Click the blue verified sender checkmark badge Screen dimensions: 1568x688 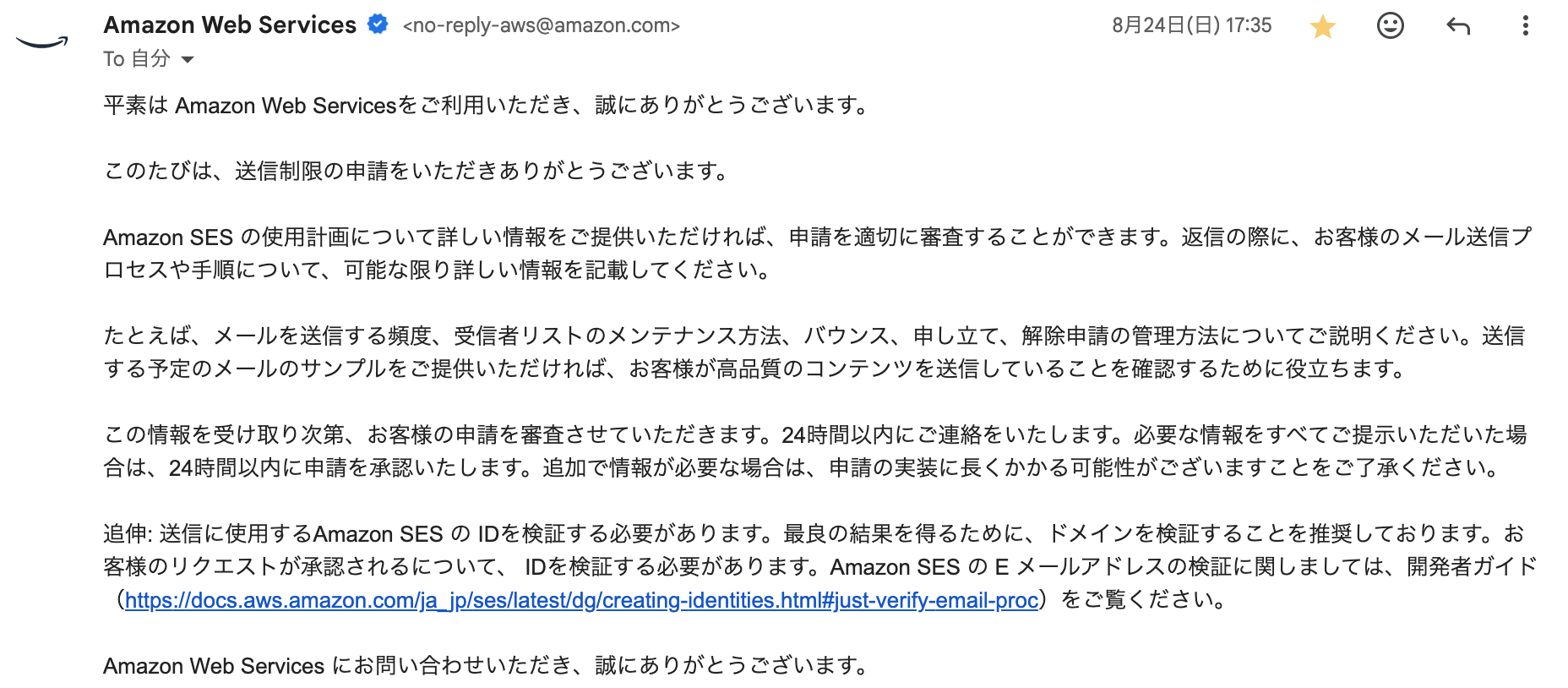378,25
